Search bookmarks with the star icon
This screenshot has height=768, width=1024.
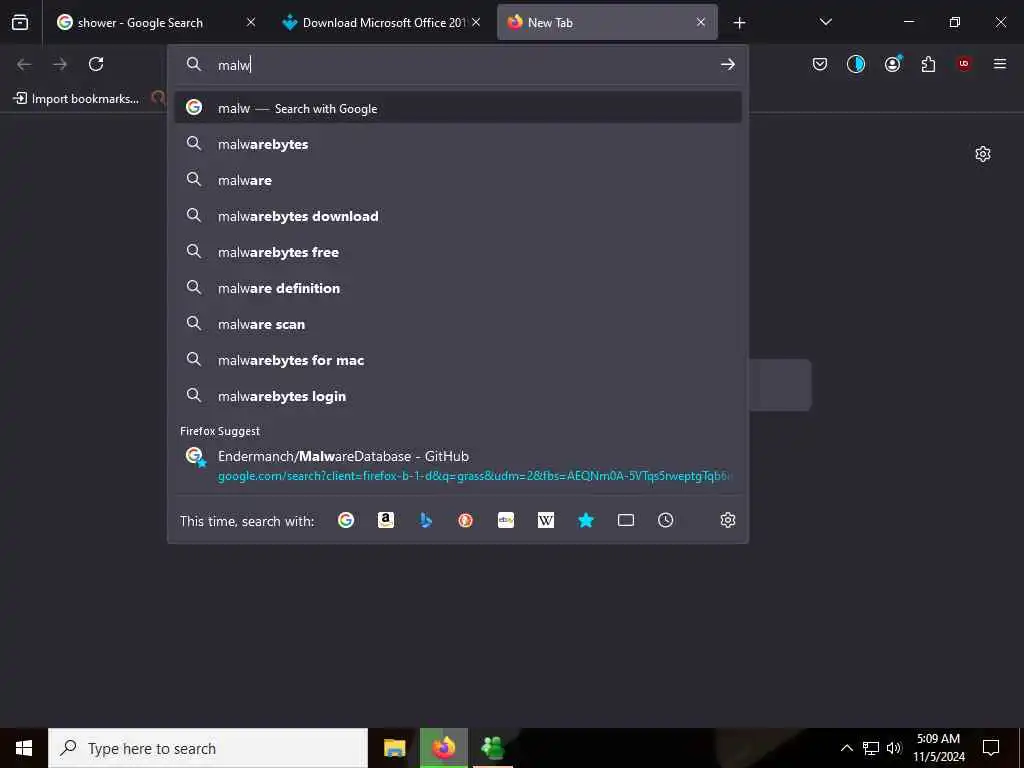pos(586,520)
